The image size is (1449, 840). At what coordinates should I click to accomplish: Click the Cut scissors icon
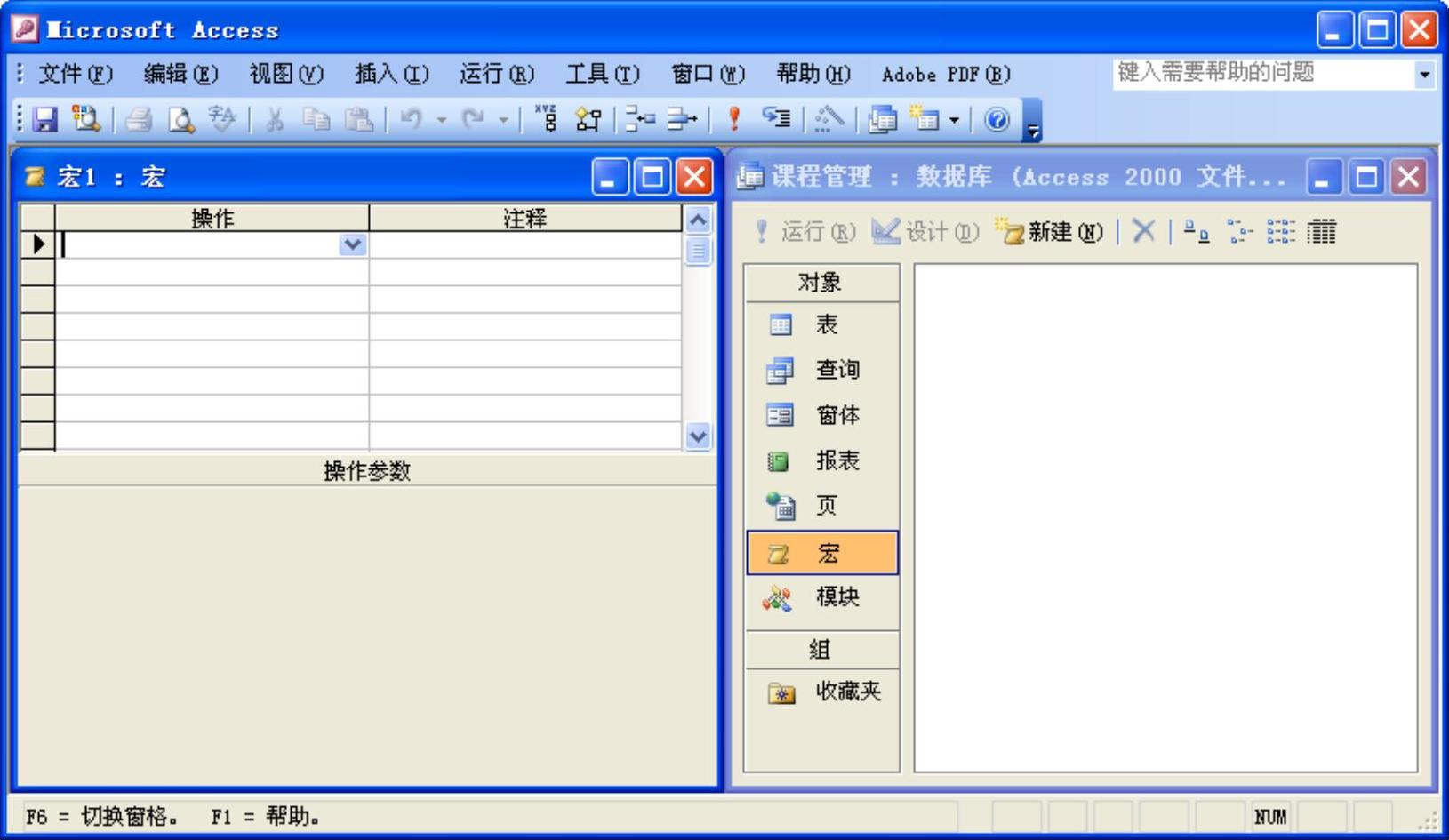click(274, 119)
